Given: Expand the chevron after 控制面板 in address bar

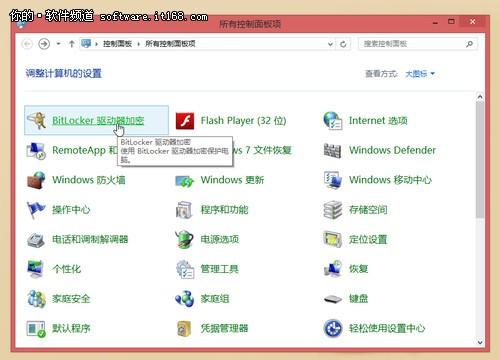Looking at the screenshot, I should [x=138, y=44].
